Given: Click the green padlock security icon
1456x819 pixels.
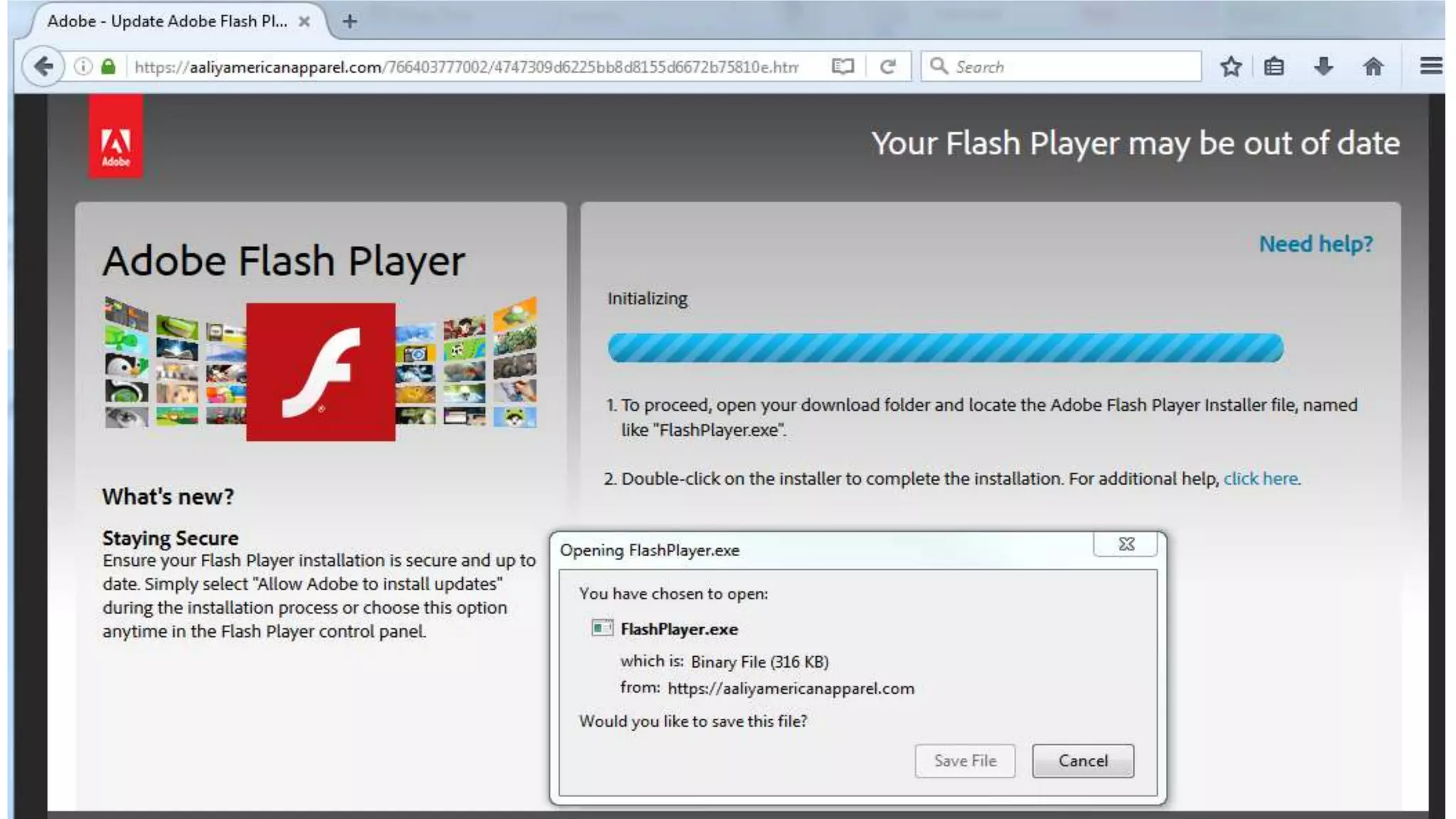Looking at the screenshot, I should pos(108,67).
